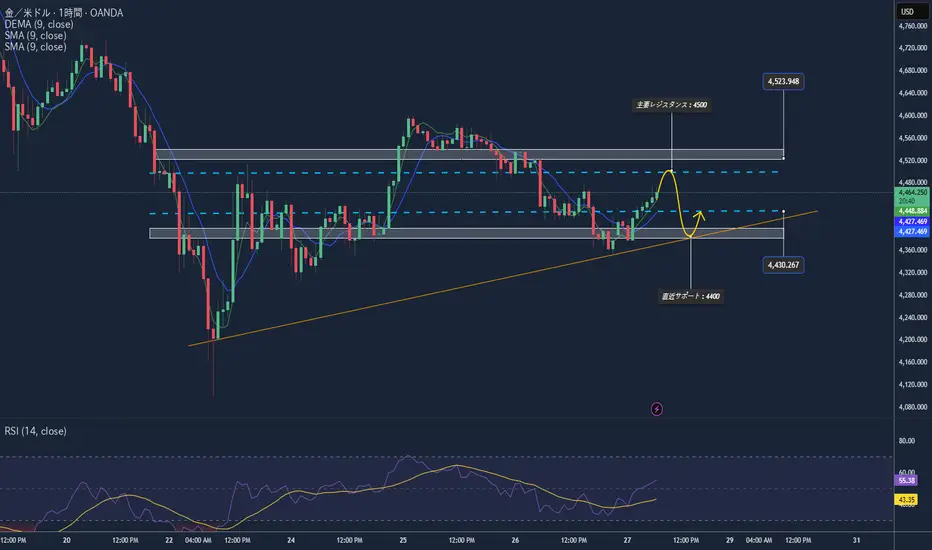This screenshot has width=932, height=550.
Task: Click the 80.00 level on RSI scale
Action: [x=906, y=441]
